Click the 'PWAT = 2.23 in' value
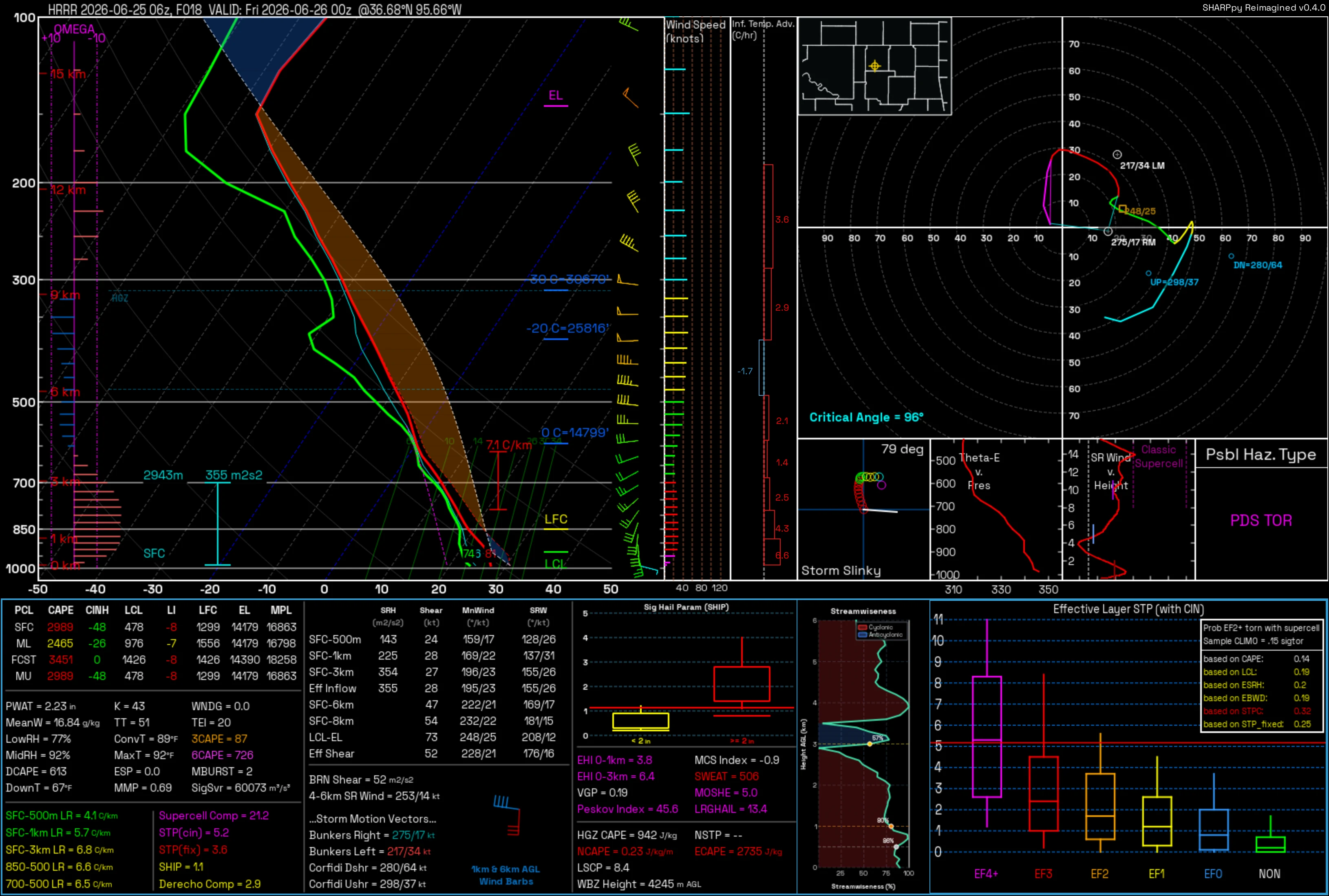Viewport: 1329px width, 896px height. [x=41, y=706]
